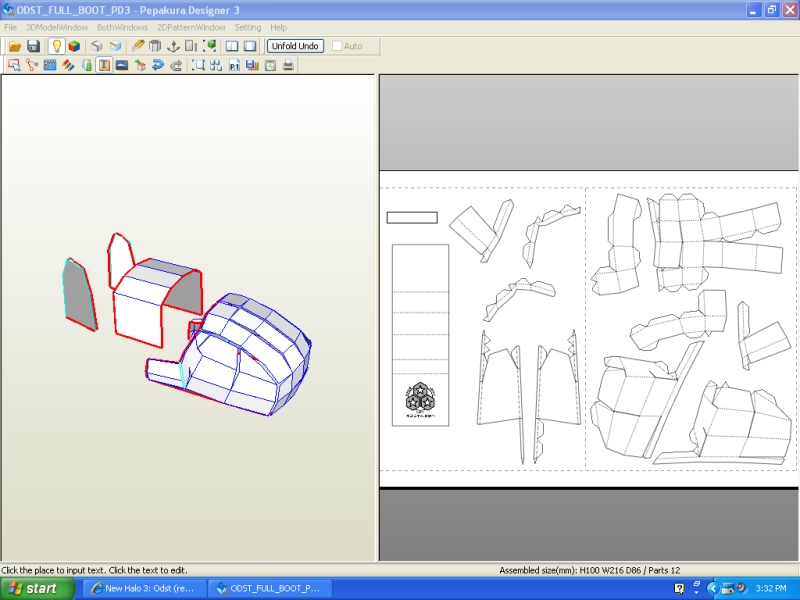Click the Assembled size status bar text
The width and height of the screenshot is (800, 600).
coord(590,570)
